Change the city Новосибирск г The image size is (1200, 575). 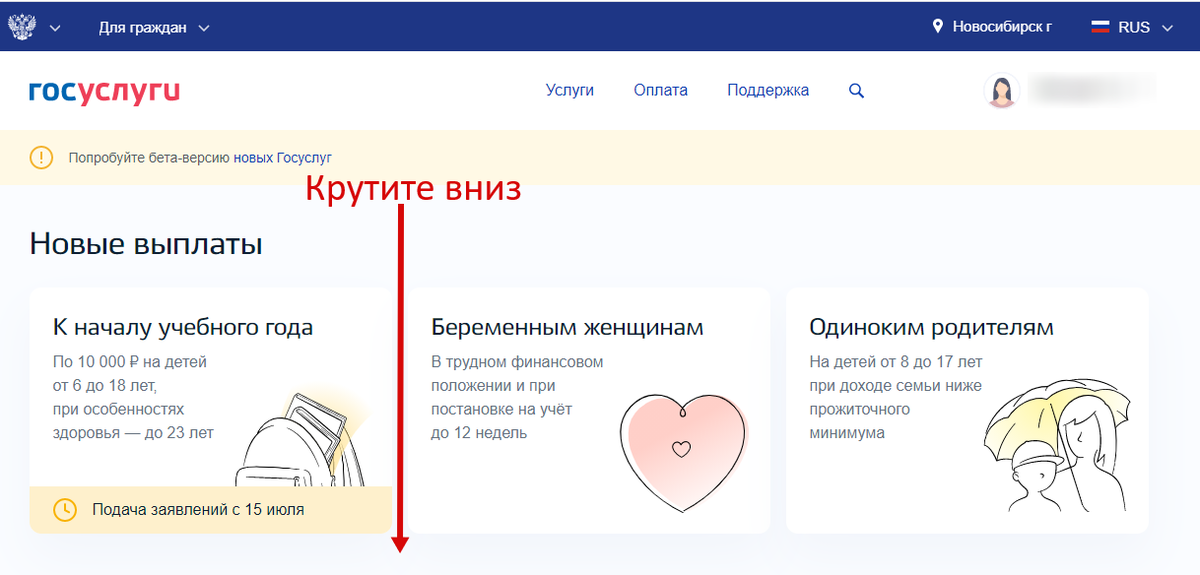click(1002, 27)
